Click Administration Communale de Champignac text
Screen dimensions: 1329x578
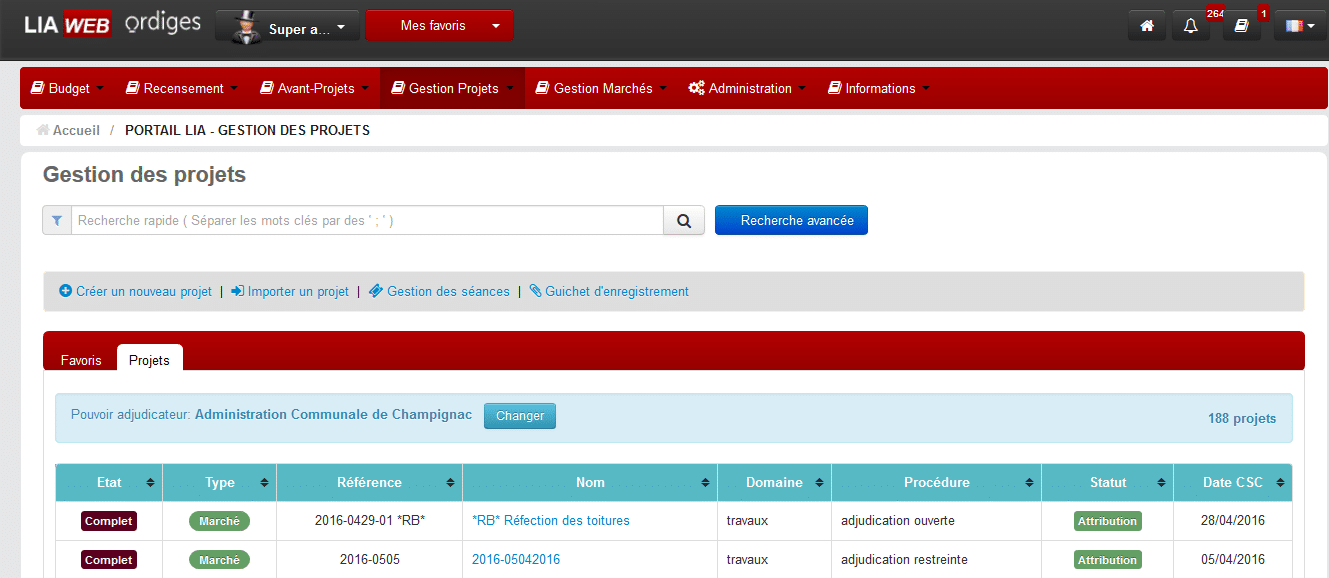pos(333,415)
